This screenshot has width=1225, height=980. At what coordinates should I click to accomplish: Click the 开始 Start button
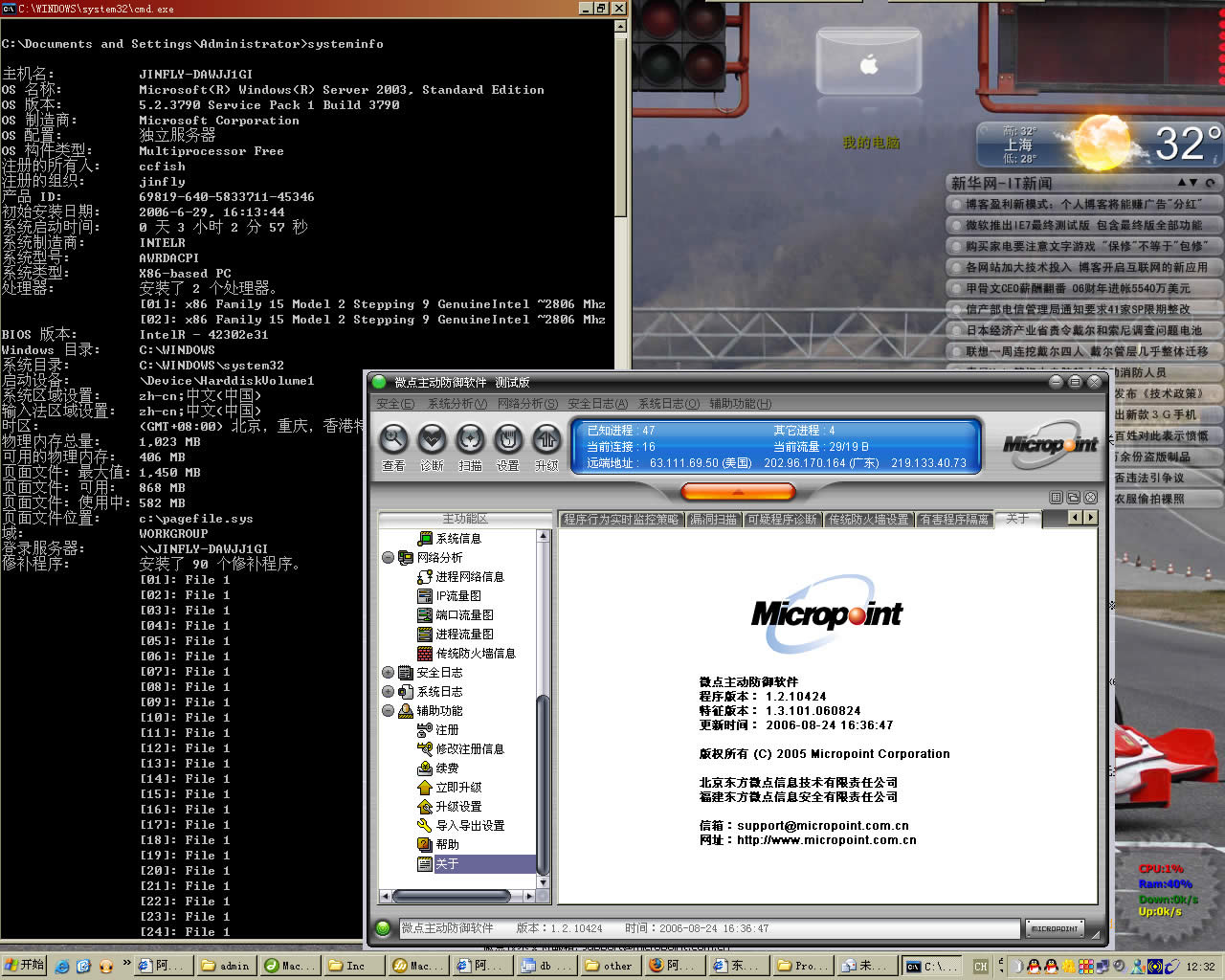(25, 966)
